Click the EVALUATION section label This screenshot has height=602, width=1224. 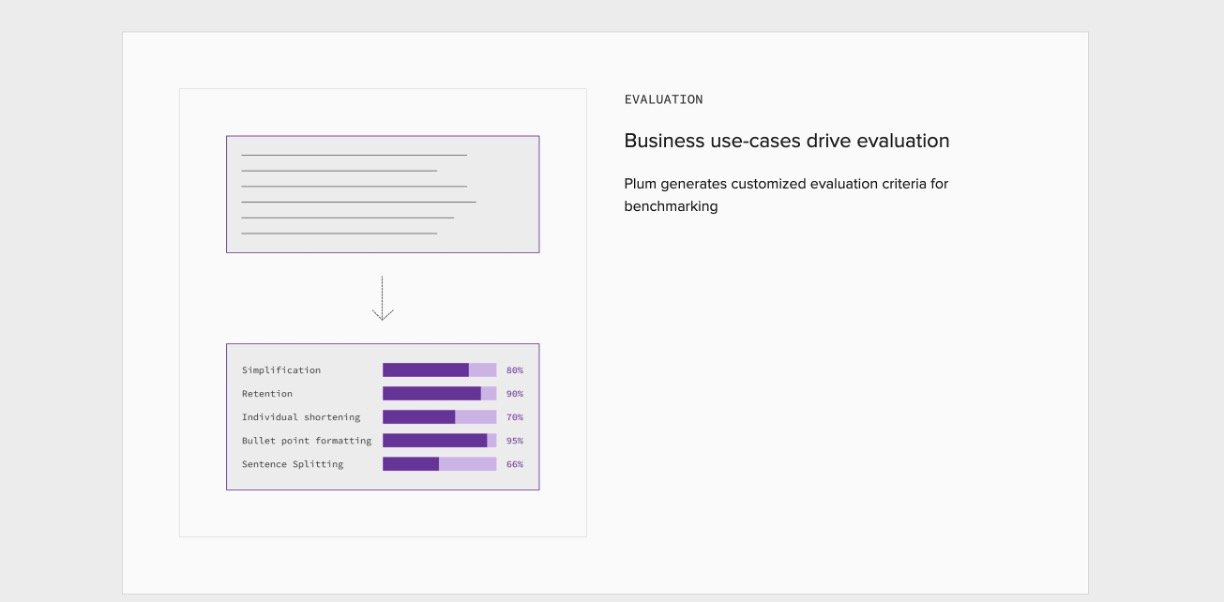[x=663, y=99]
